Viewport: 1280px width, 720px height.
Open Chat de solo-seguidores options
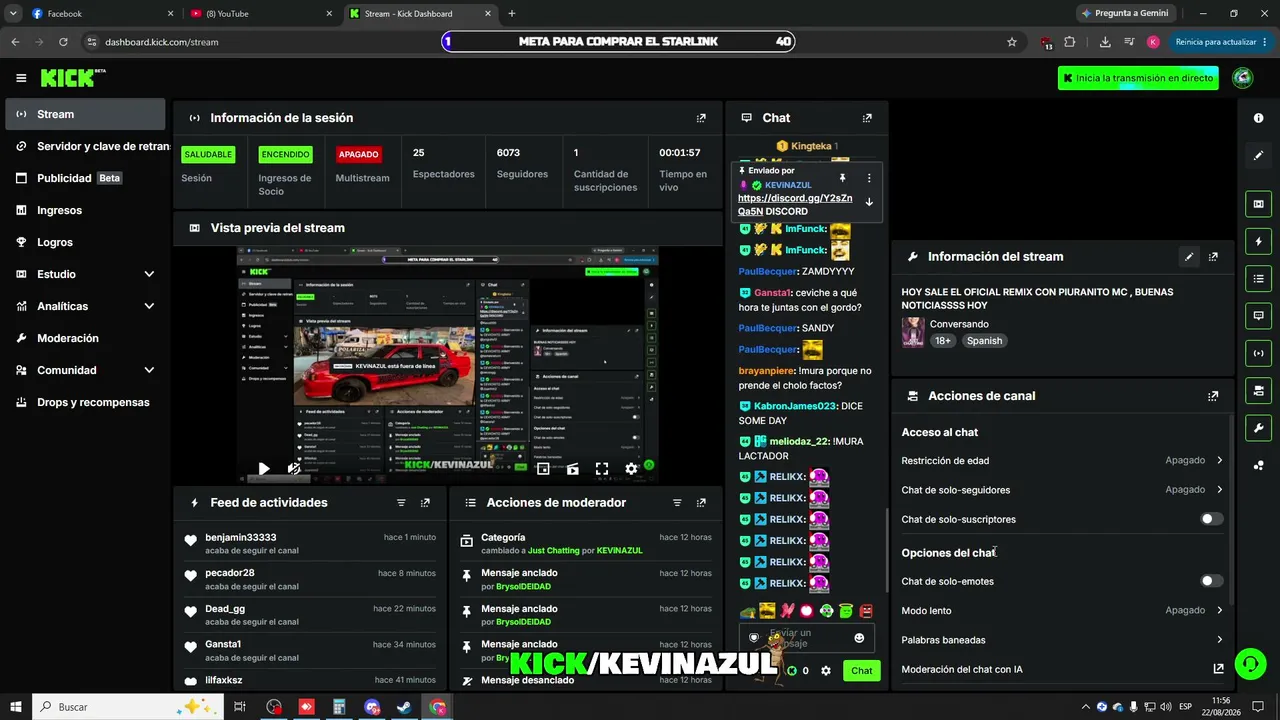(1062, 490)
